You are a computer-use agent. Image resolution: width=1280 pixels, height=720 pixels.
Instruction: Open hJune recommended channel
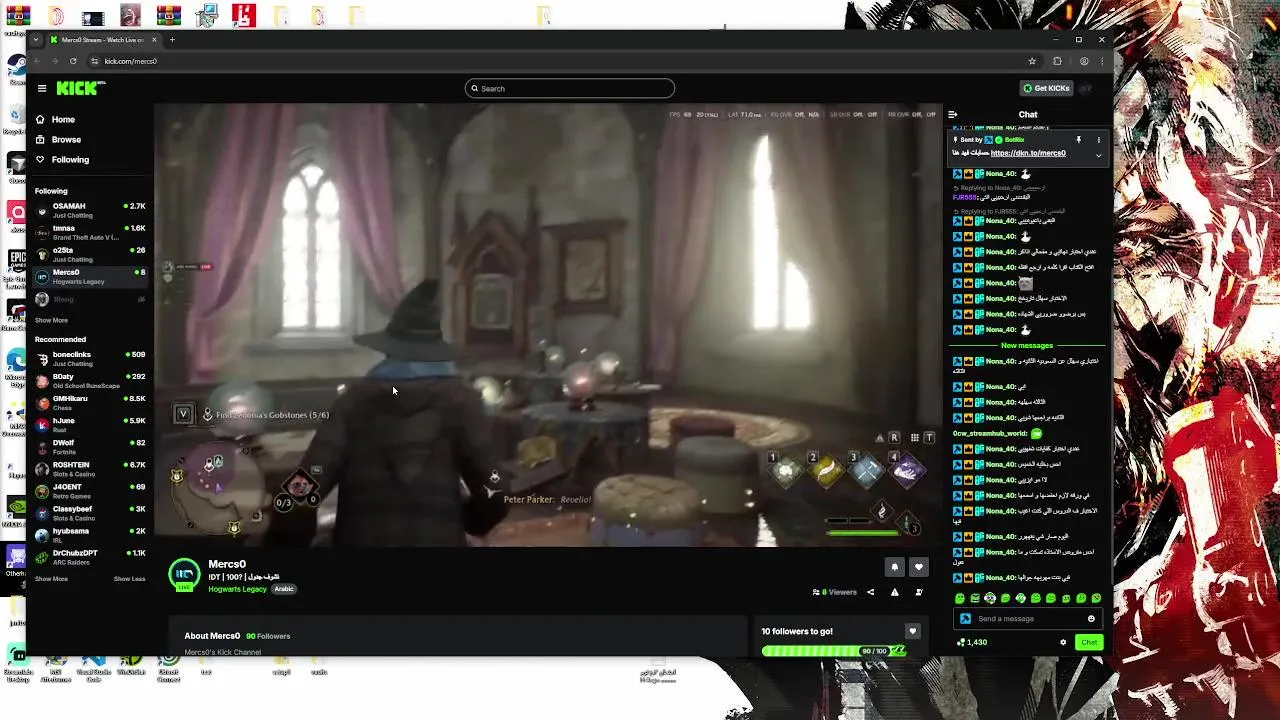[x=90, y=424]
